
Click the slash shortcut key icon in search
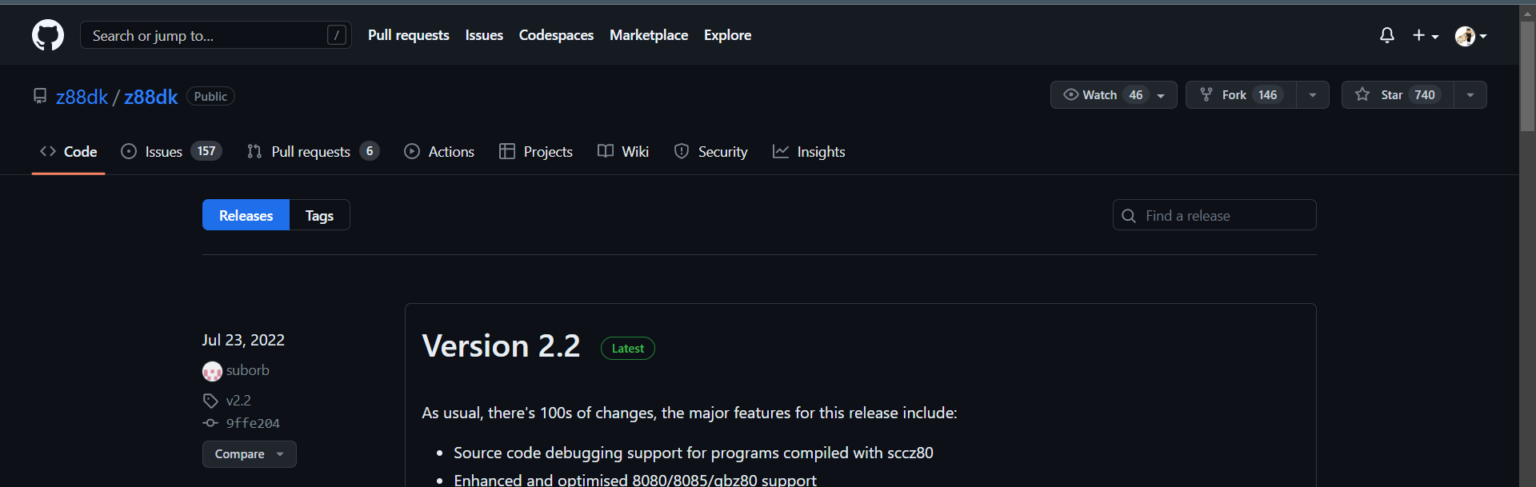tap(337, 36)
